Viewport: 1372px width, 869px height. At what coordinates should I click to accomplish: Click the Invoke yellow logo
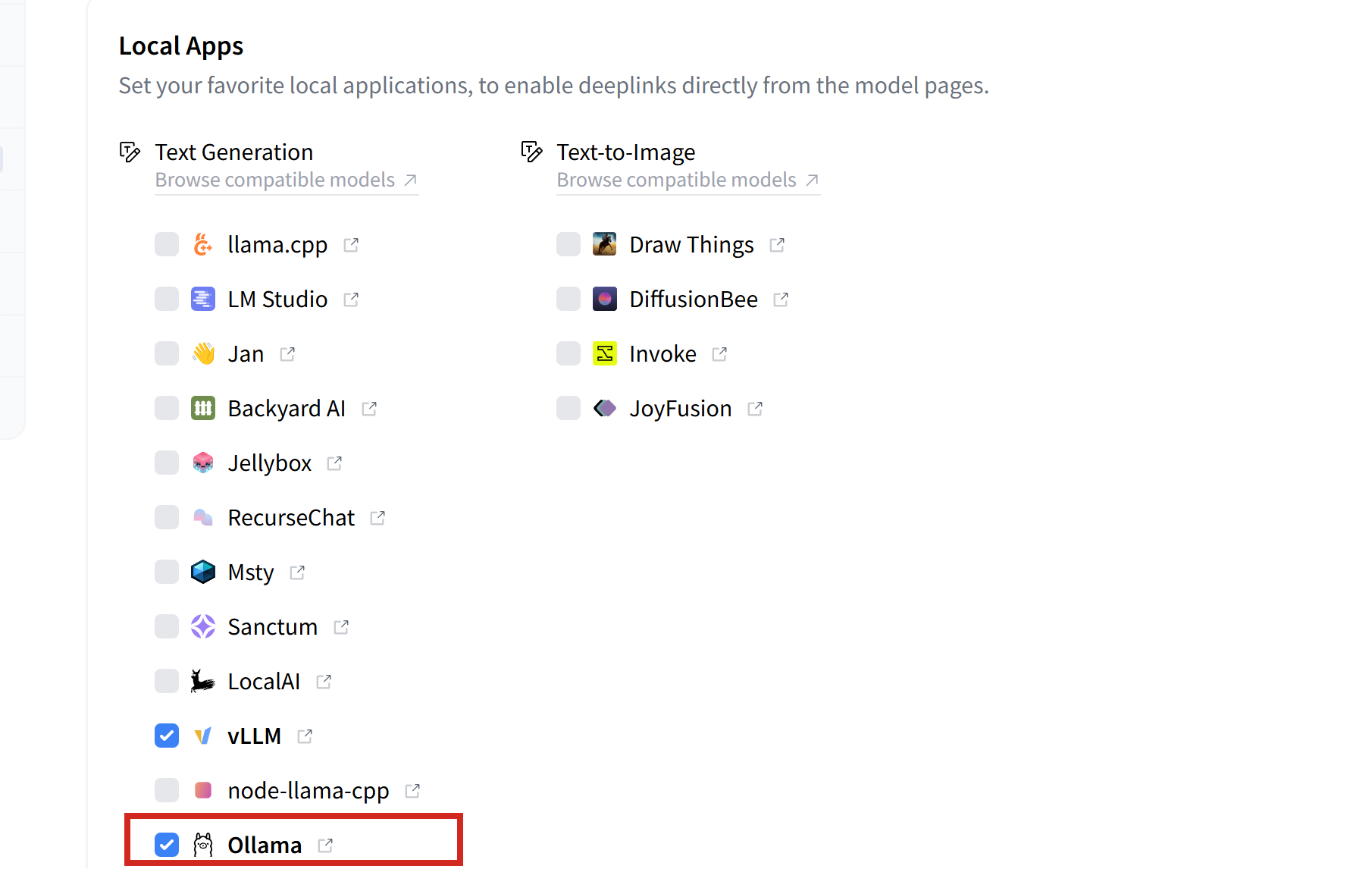pyautogui.click(x=605, y=354)
